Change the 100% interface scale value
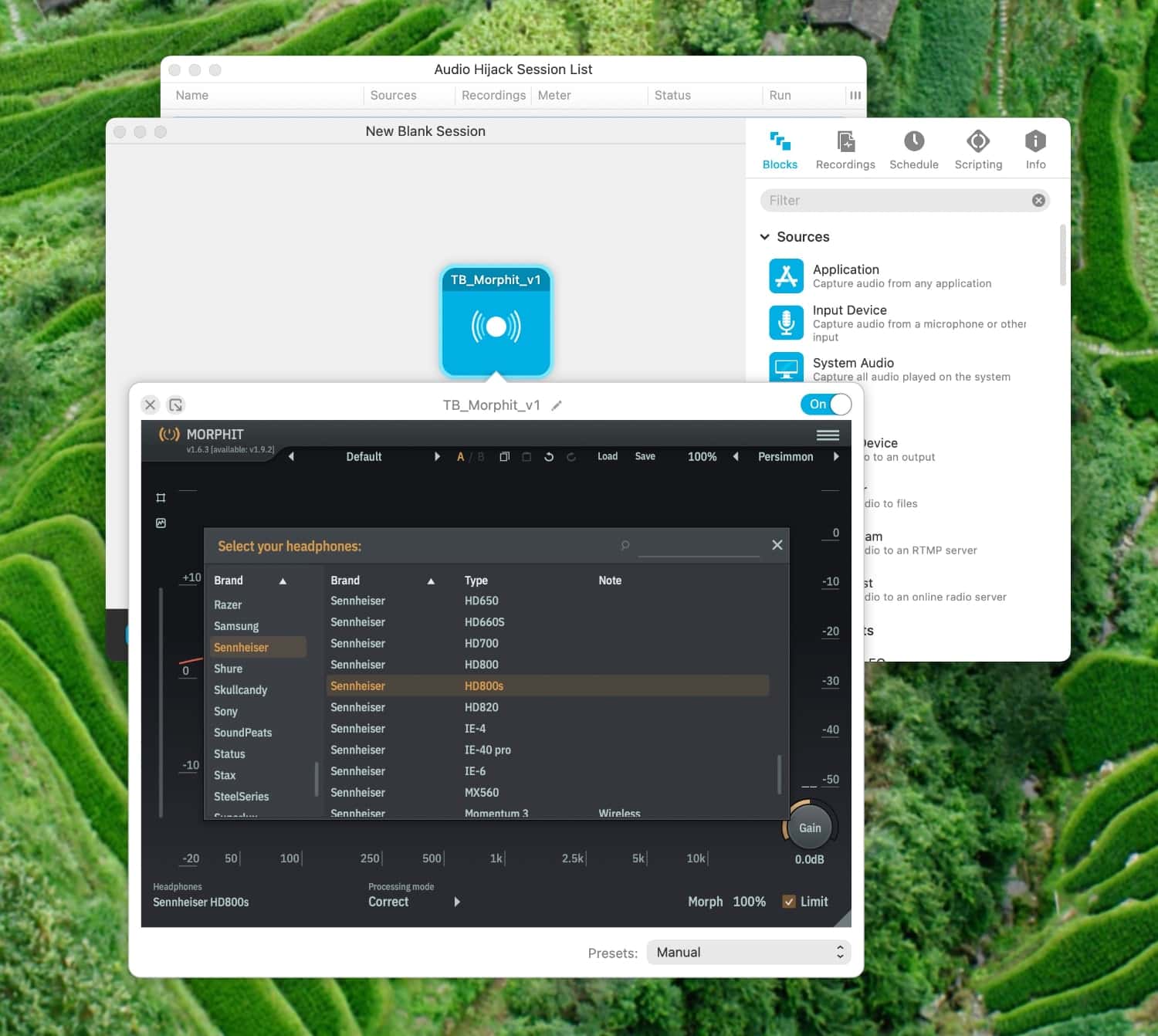Screen dimensions: 1158x1036 coord(702,457)
